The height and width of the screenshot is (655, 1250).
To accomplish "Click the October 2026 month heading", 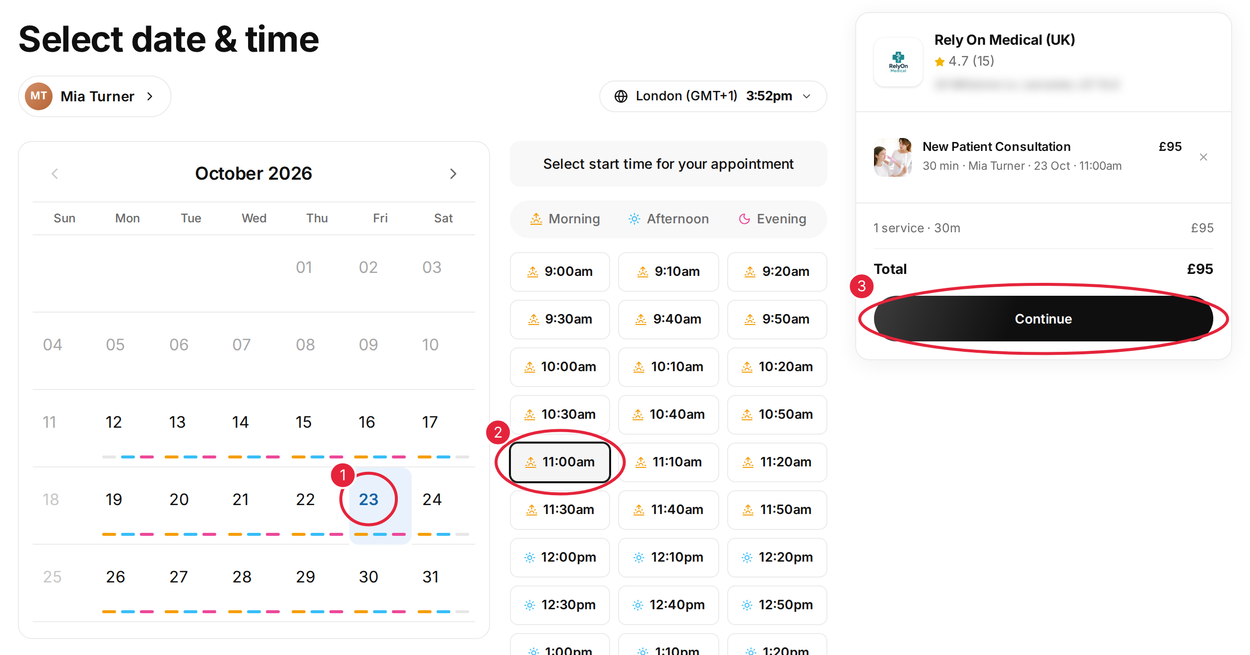I will point(254,174).
